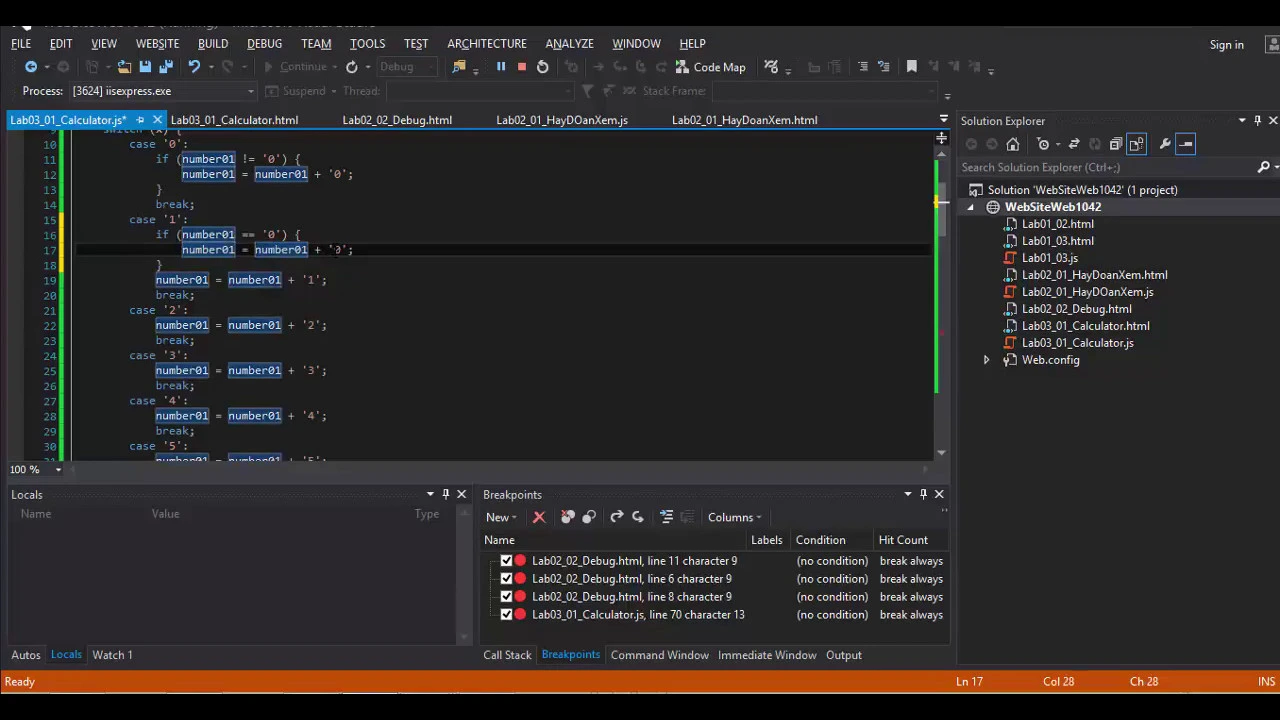The height and width of the screenshot is (720, 1280).
Task: Undo the last edit
Action: 194,67
